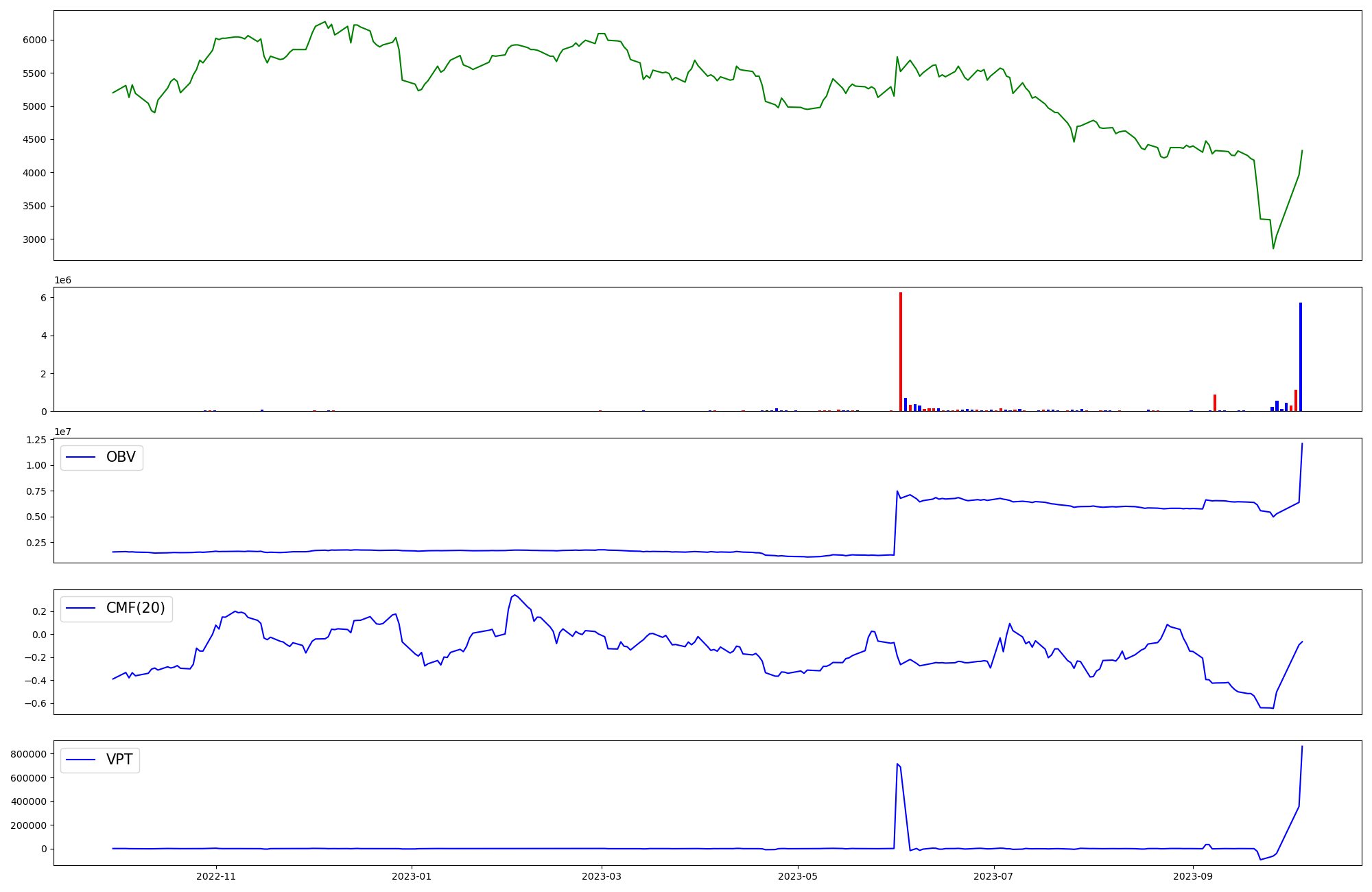Click the OBV legend label
The width and height of the screenshot is (1372, 892).
tap(121, 457)
